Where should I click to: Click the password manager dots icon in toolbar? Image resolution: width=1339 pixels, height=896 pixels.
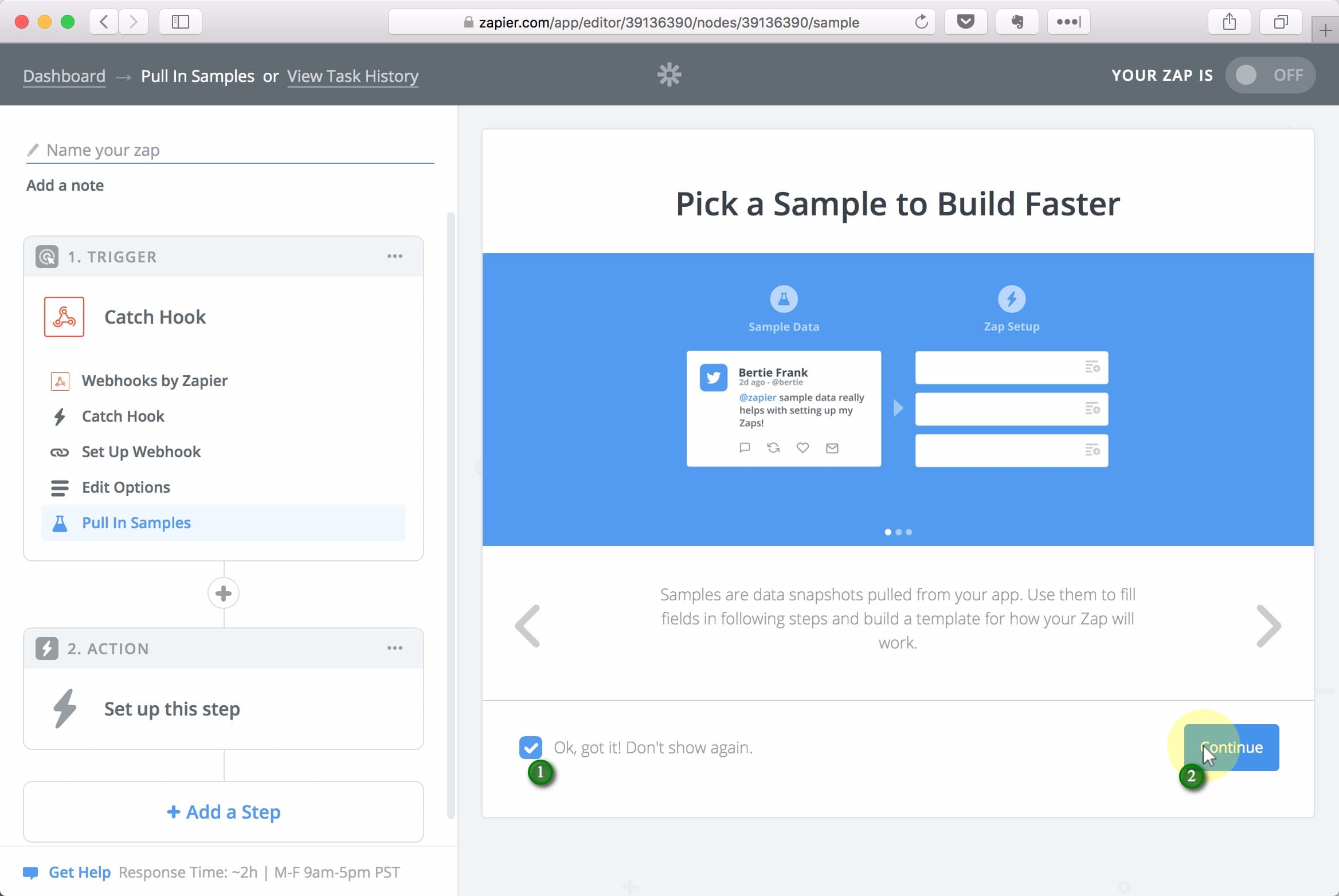(1068, 22)
